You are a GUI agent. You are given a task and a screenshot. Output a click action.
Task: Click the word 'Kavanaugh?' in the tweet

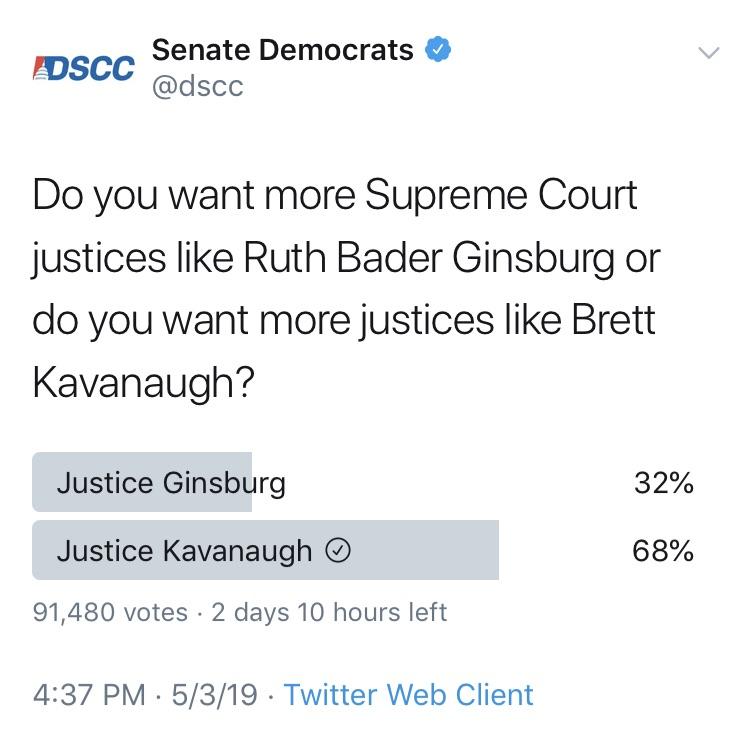(x=143, y=384)
